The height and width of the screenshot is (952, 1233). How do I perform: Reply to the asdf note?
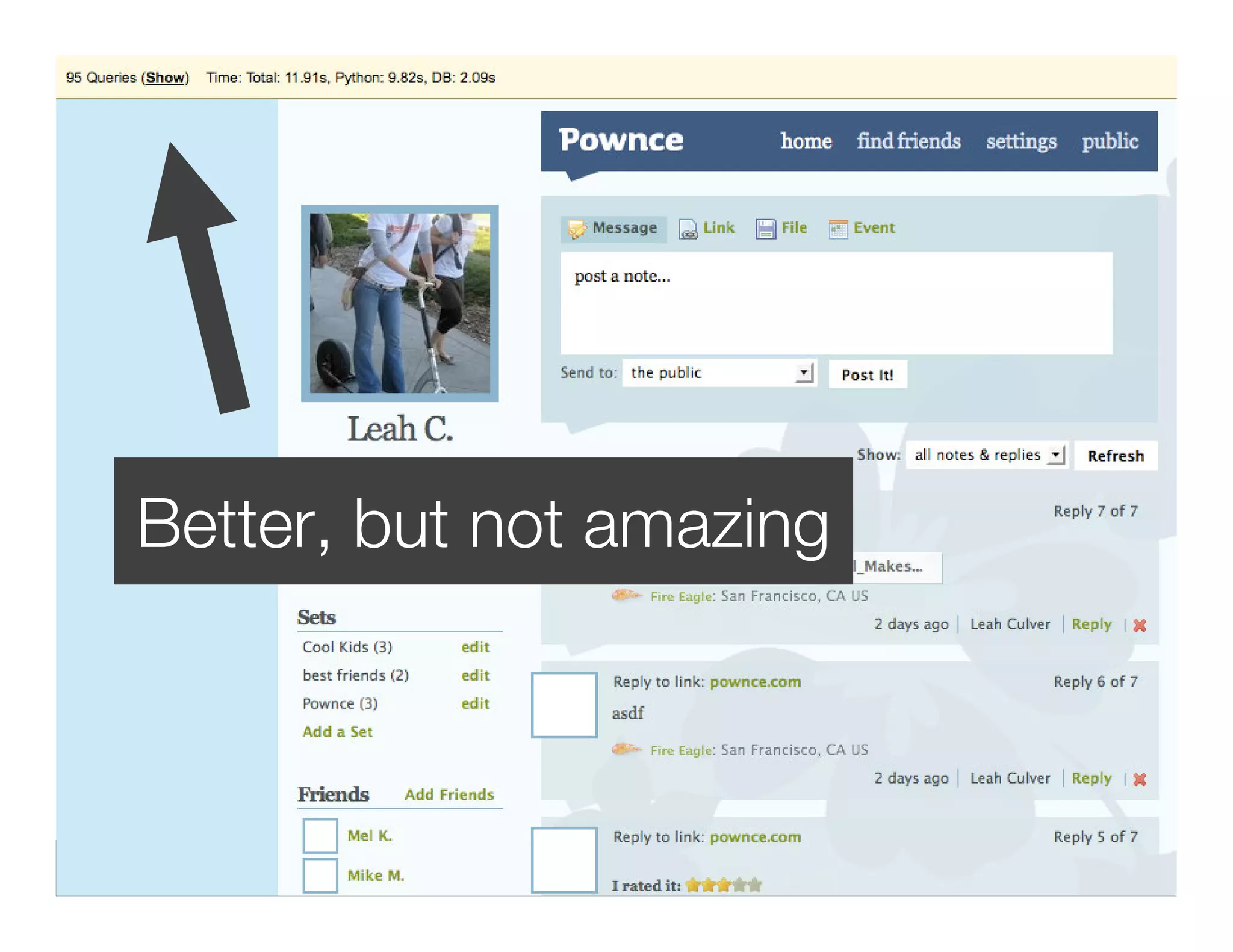pyautogui.click(x=1091, y=778)
